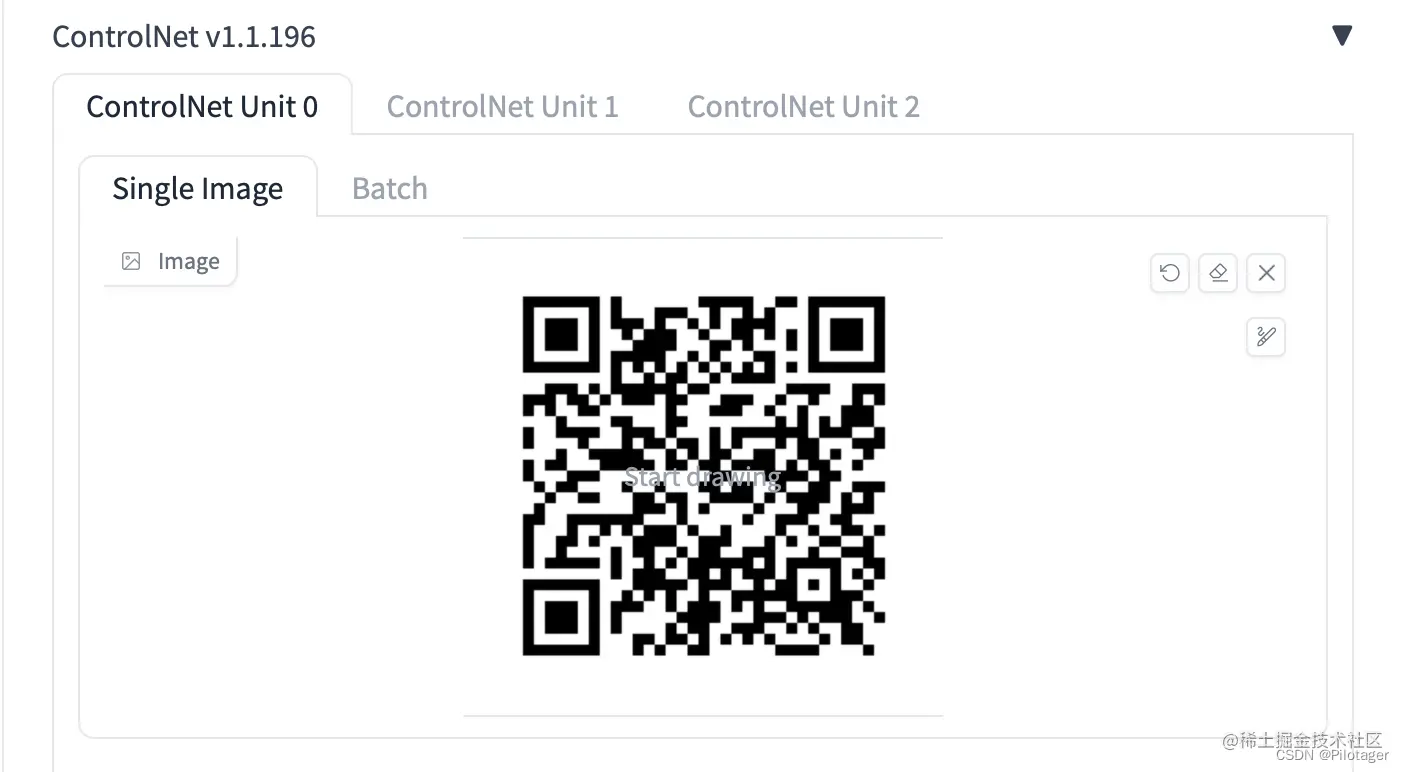Click the picture icon beside Image label

click(x=131, y=261)
